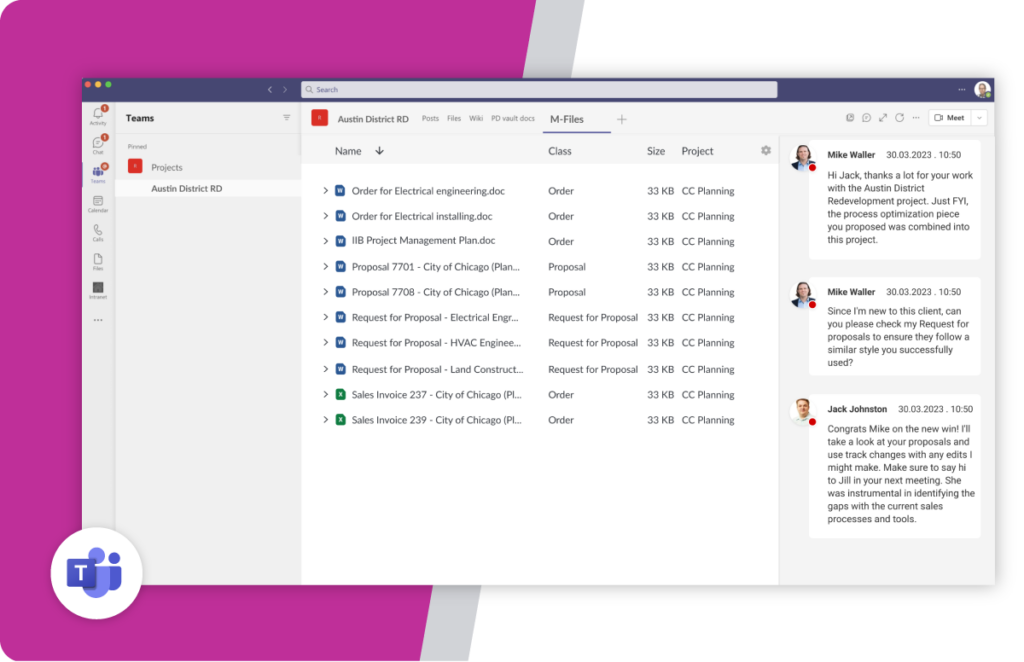
Task: Open the file "Order for Electrical engineering.doc"
Action: pos(428,191)
